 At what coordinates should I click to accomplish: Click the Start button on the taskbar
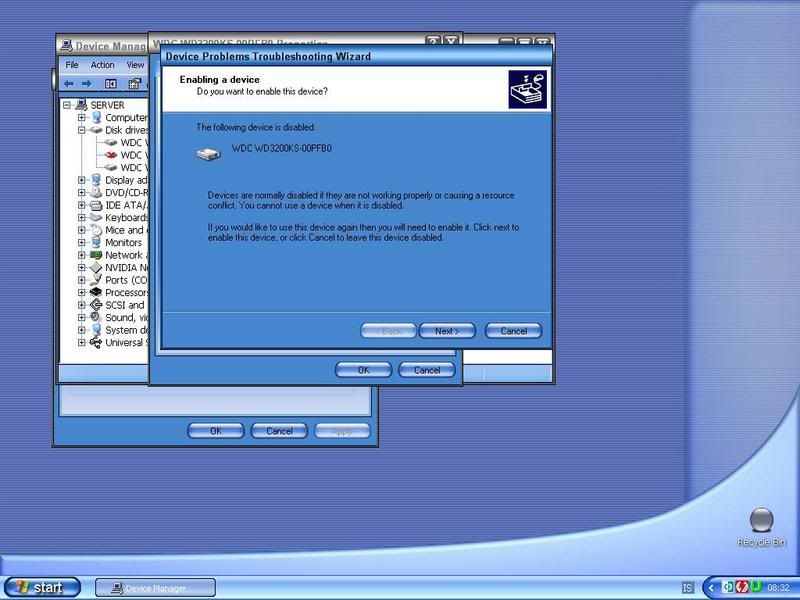point(41,587)
